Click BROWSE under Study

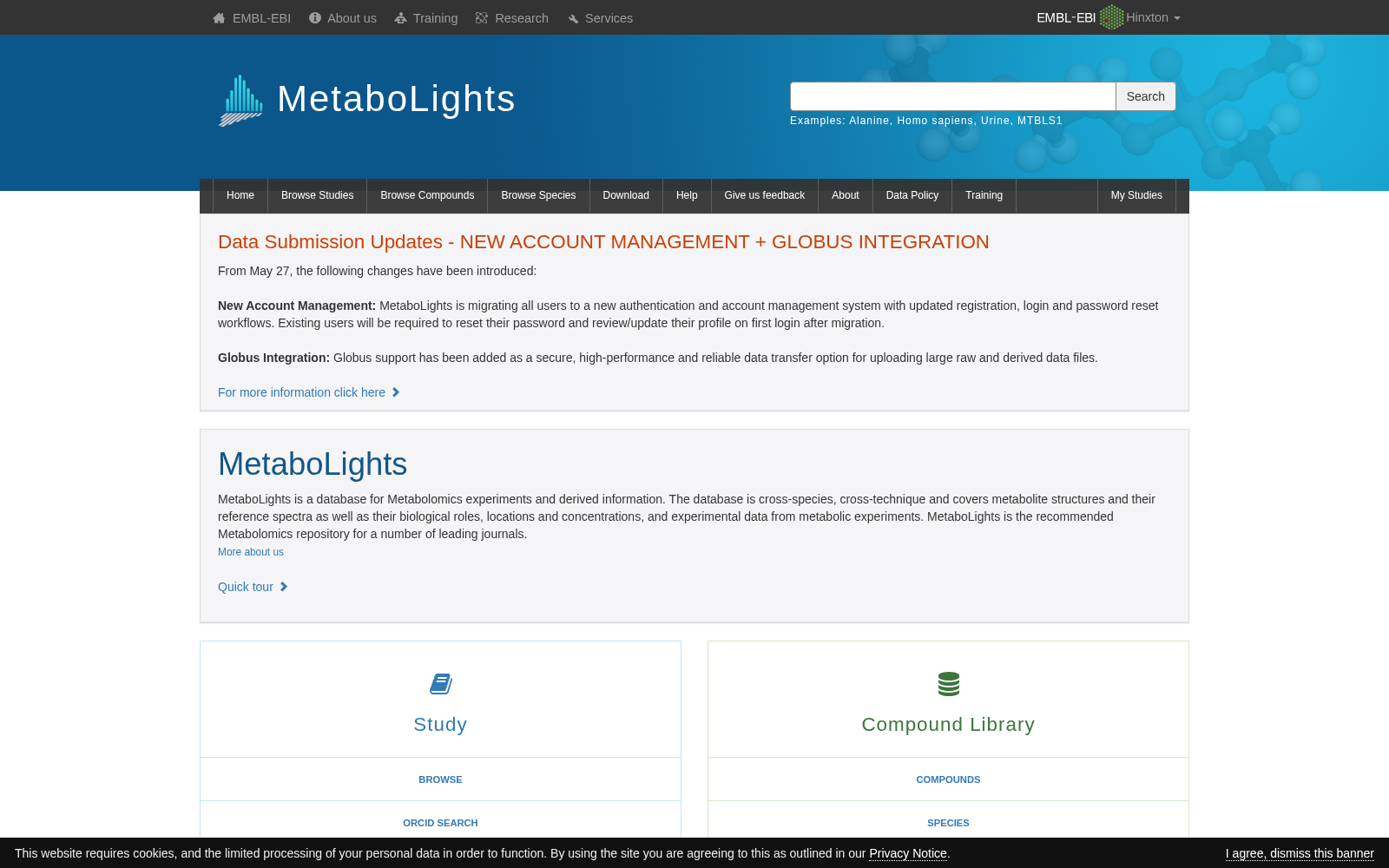click(440, 779)
